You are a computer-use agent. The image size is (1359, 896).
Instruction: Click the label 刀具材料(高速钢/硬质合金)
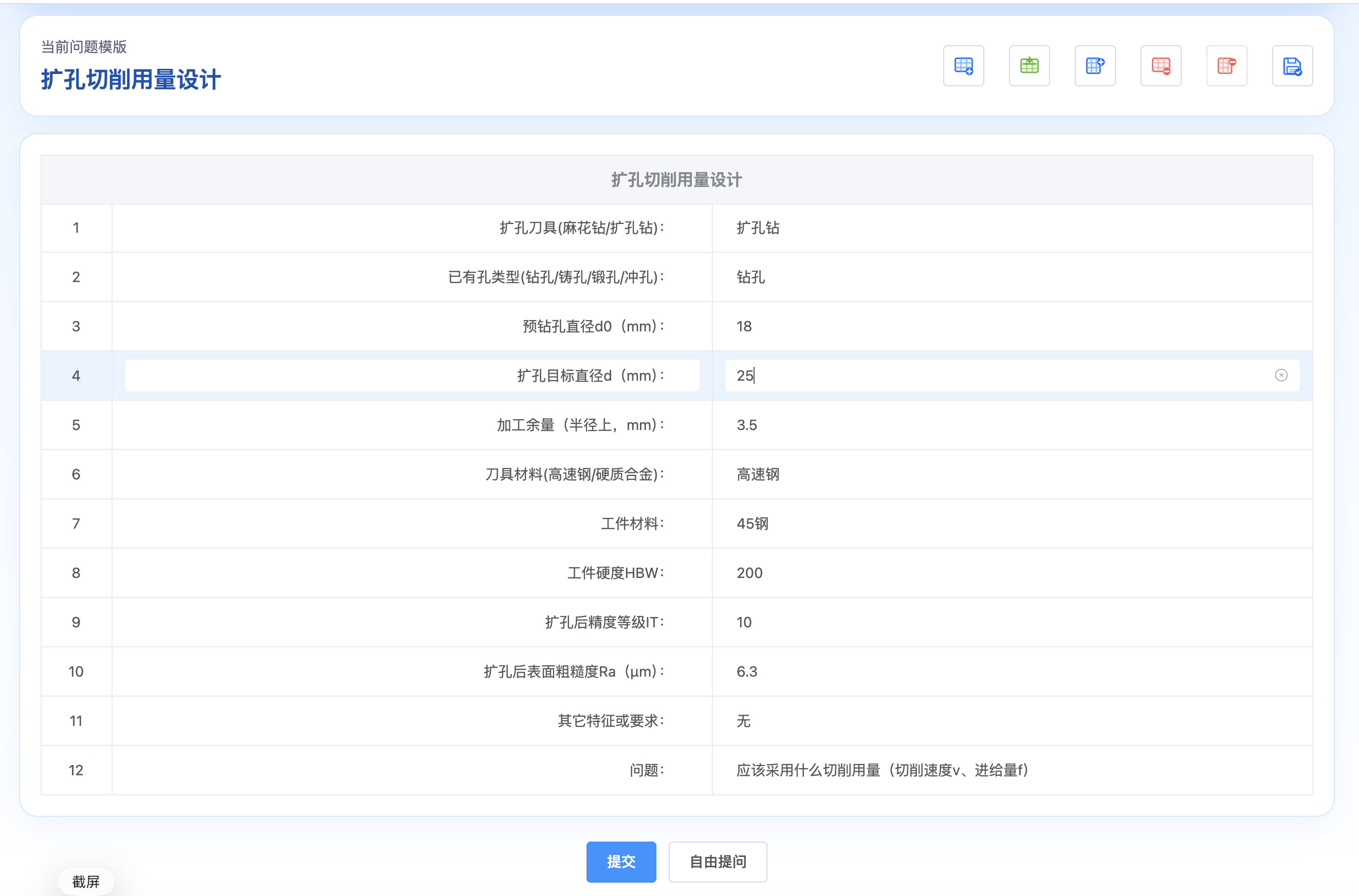[x=575, y=474]
